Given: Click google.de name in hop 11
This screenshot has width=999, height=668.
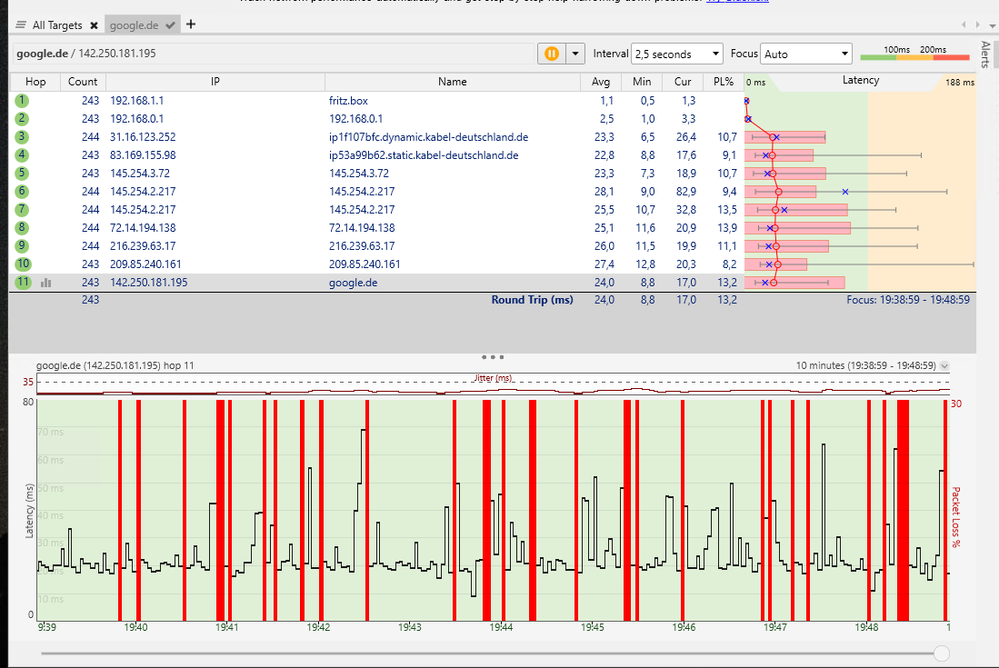Looking at the screenshot, I should point(353,282).
